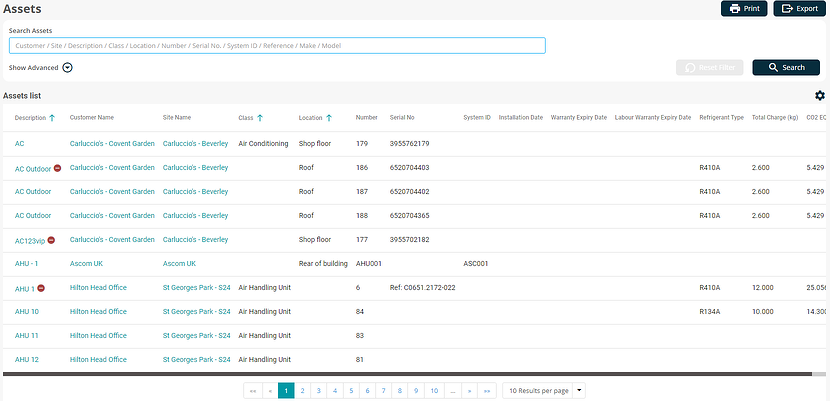This screenshot has width=830, height=401.
Task: Open AC Outdoor asset numbered 188
Action: [x=33, y=215]
